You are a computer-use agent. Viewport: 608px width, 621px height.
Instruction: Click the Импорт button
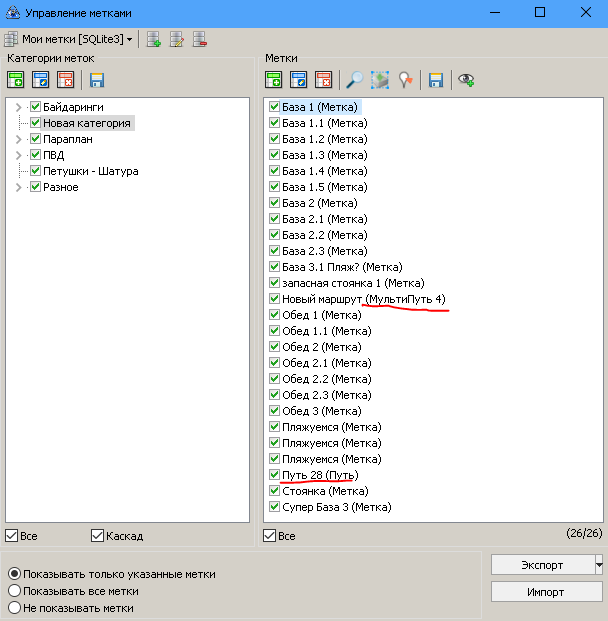click(x=545, y=592)
